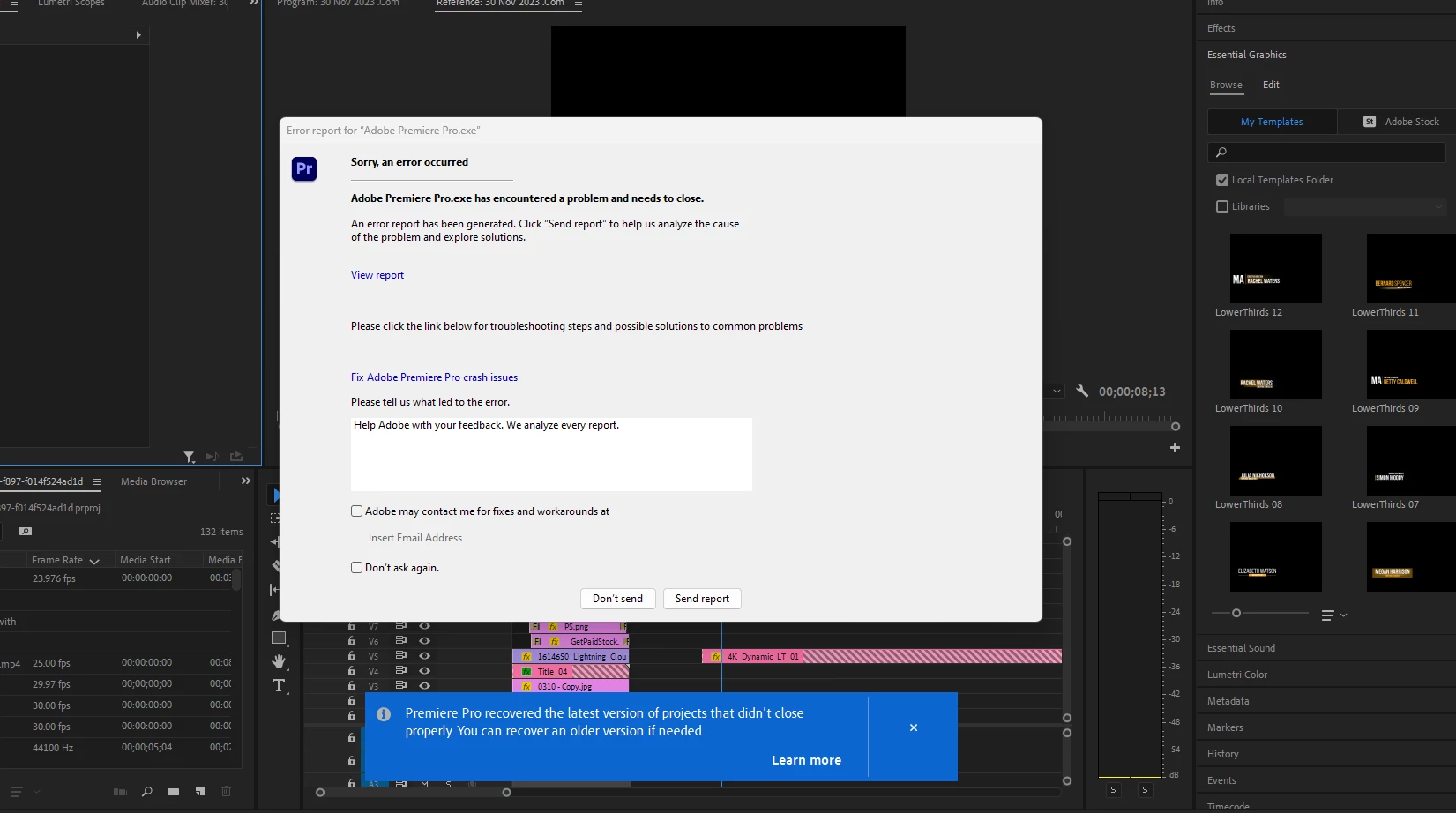Open the Project panel hamburger menu

pos(97,482)
